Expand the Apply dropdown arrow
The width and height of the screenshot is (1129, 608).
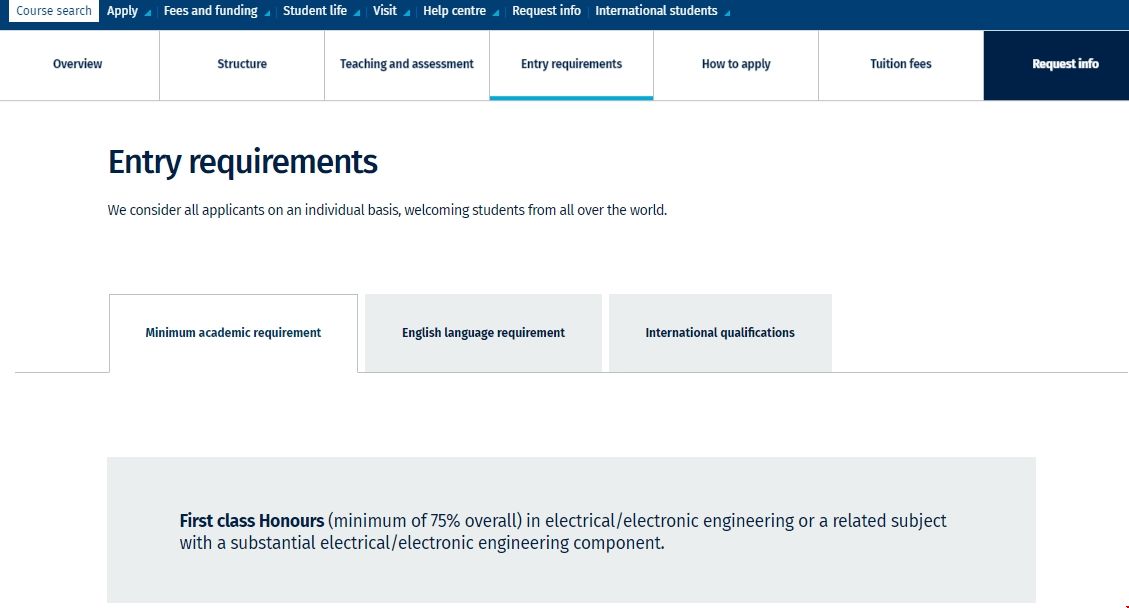pyautogui.click(x=148, y=13)
